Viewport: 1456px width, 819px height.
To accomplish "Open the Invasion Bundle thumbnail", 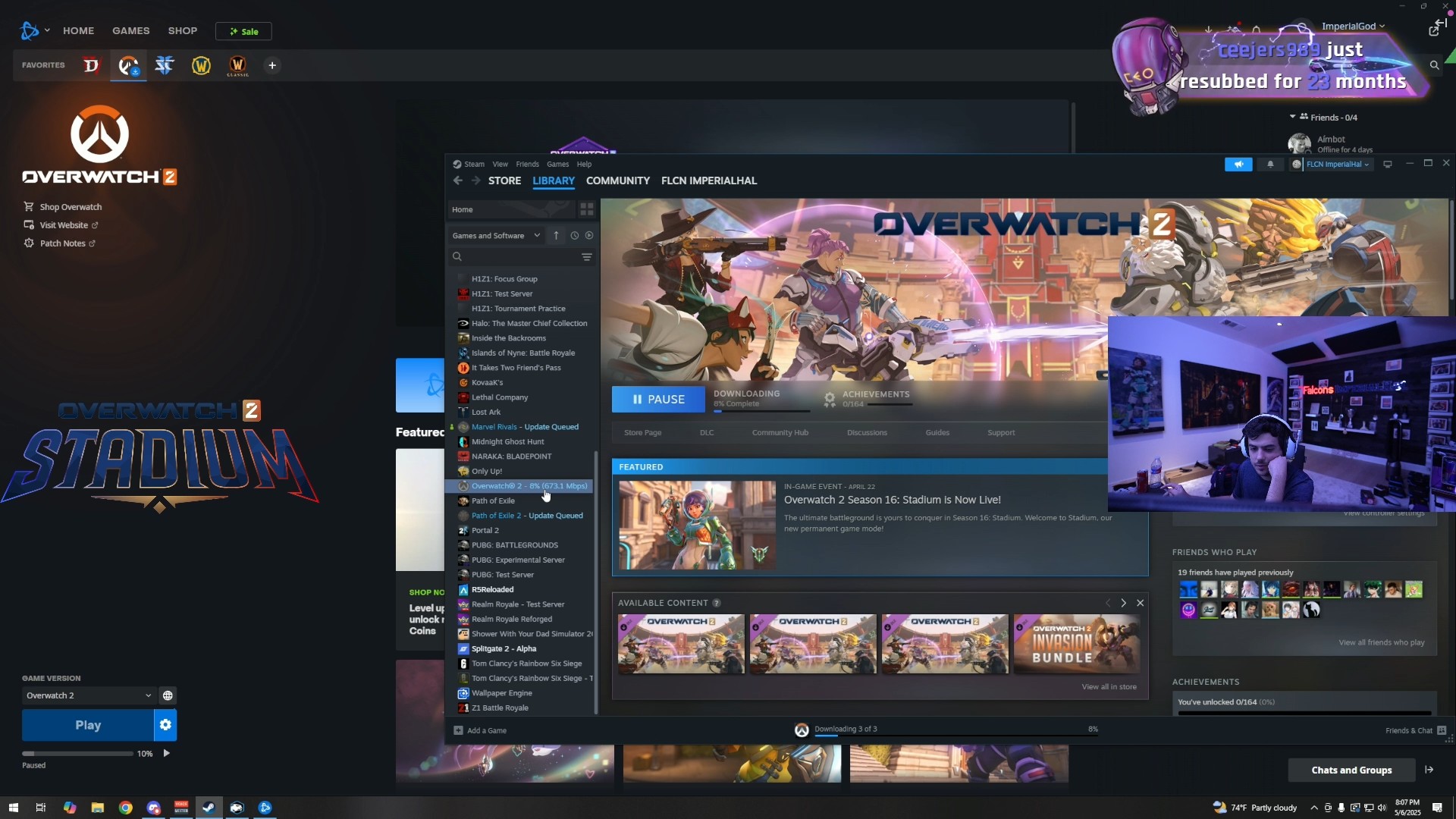I will [x=1077, y=644].
